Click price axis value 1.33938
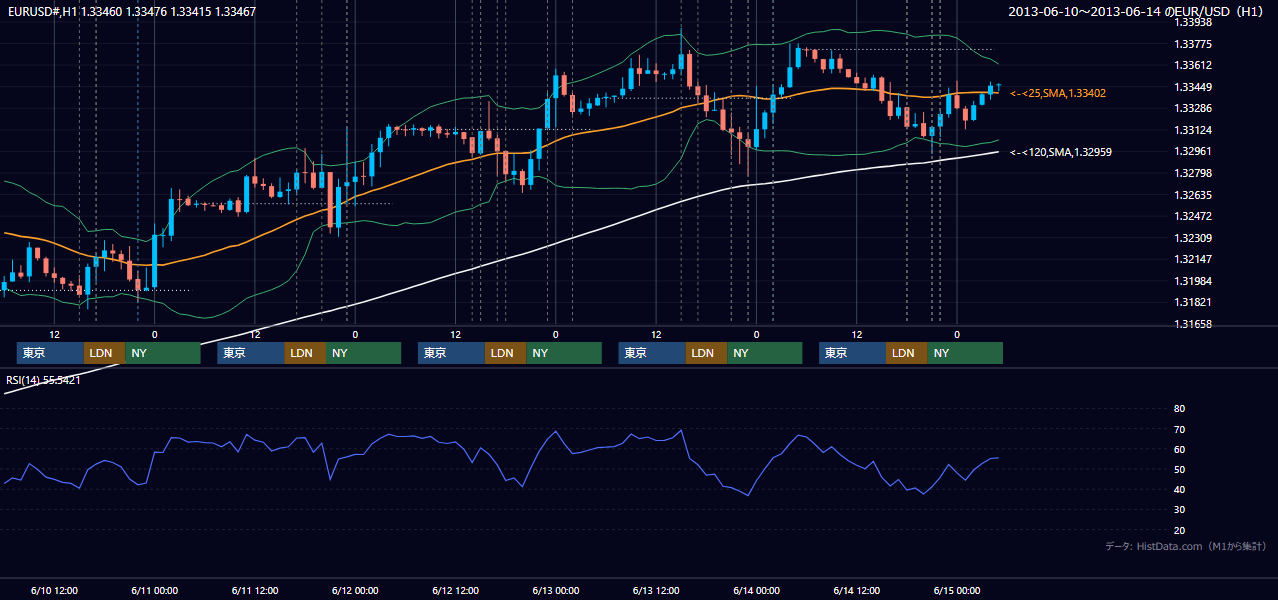 (1193, 22)
